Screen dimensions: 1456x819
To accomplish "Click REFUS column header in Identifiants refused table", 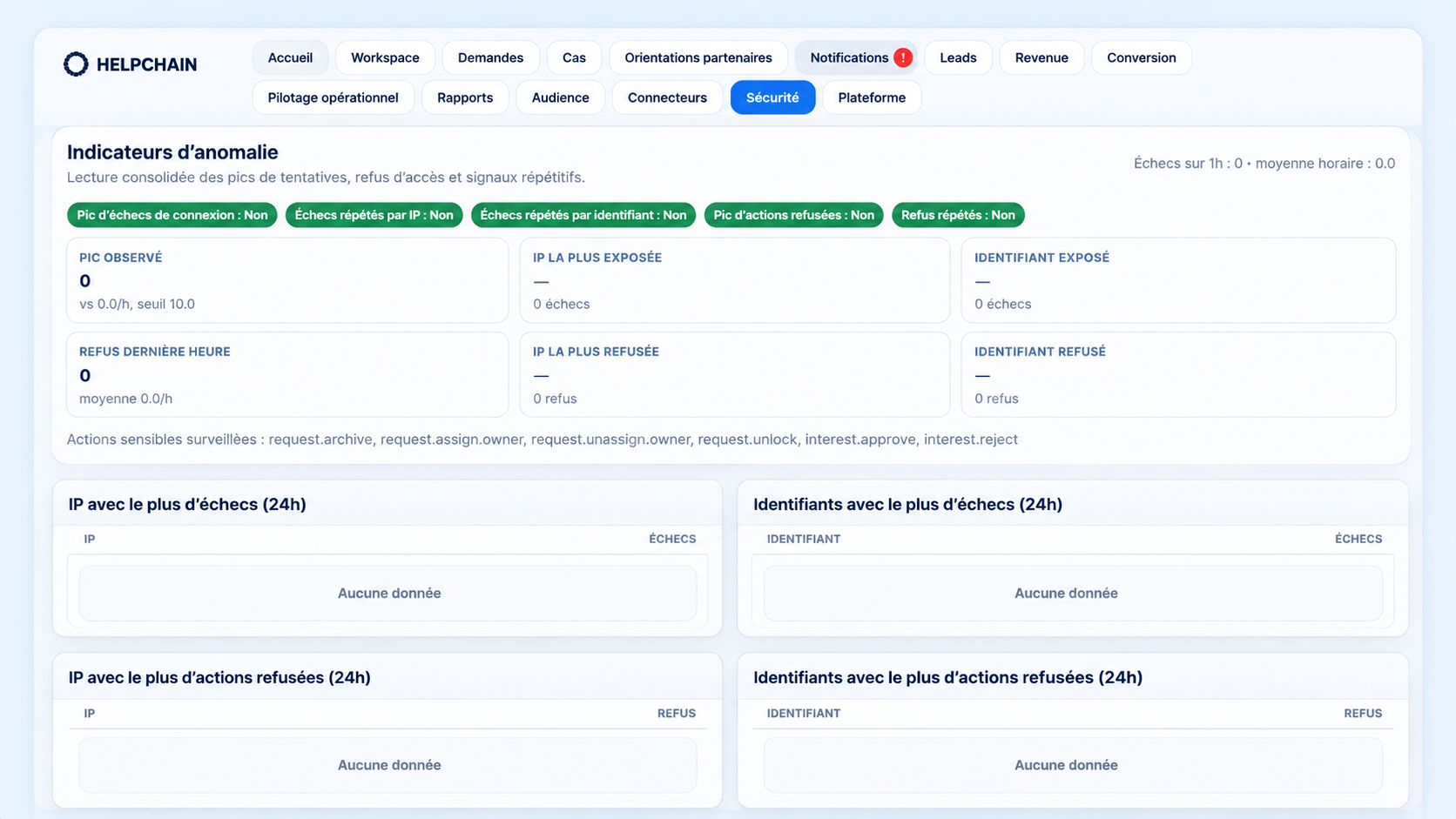I will (x=1363, y=713).
